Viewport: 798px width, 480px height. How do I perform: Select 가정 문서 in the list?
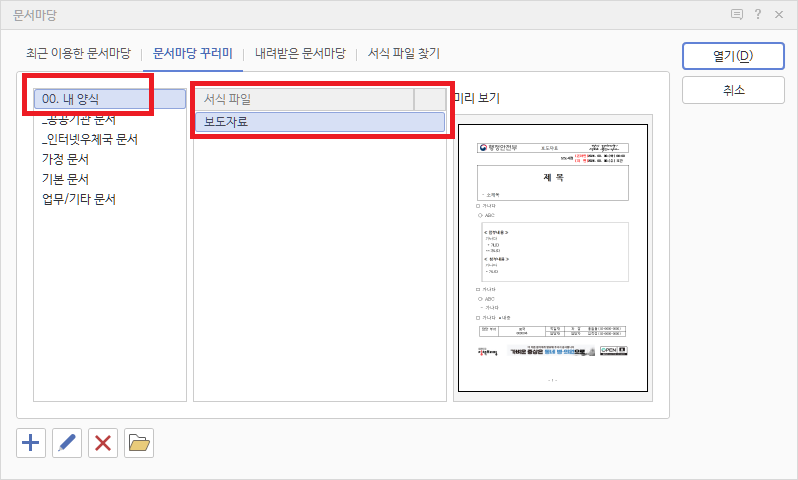[x=66, y=159]
